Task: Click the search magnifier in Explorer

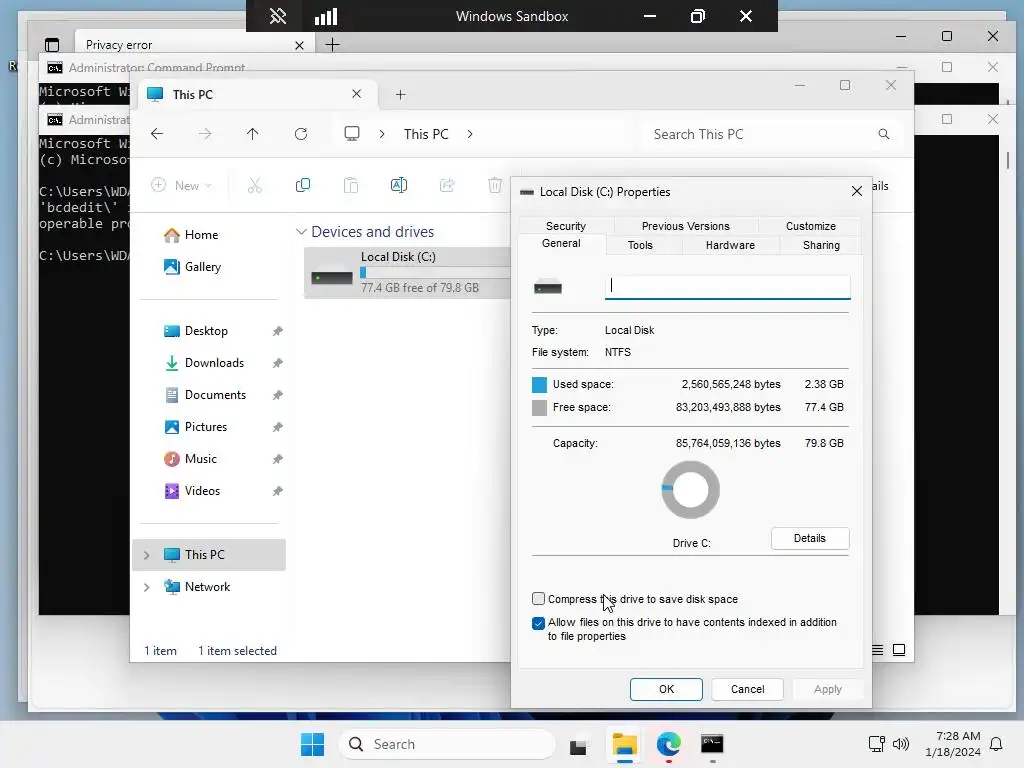Action: (x=884, y=134)
